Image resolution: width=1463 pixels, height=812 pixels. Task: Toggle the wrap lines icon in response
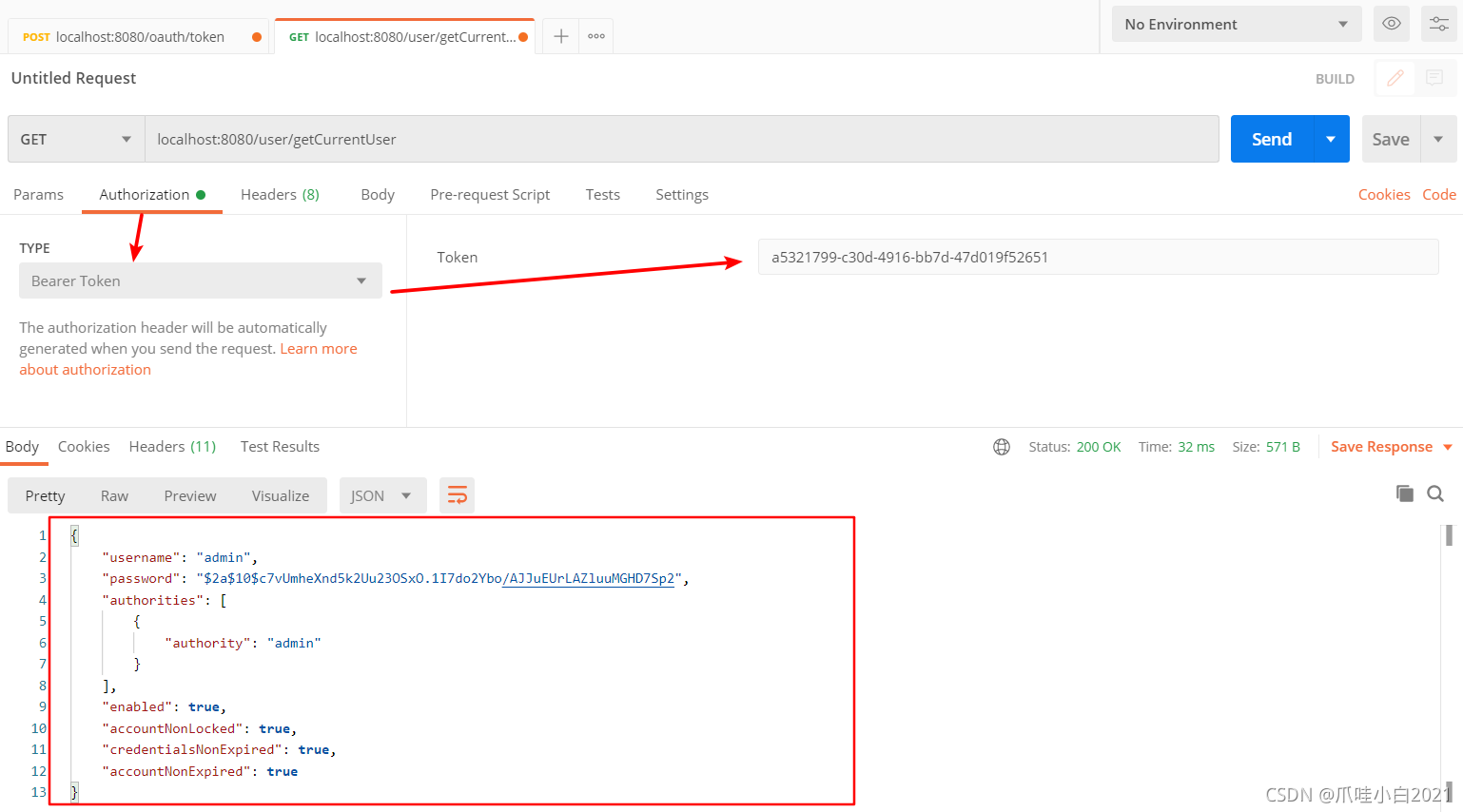(458, 495)
